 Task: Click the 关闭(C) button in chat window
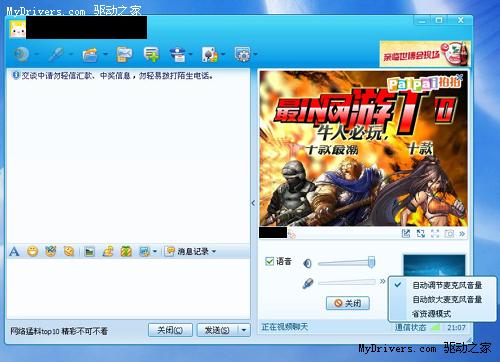point(170,330)
